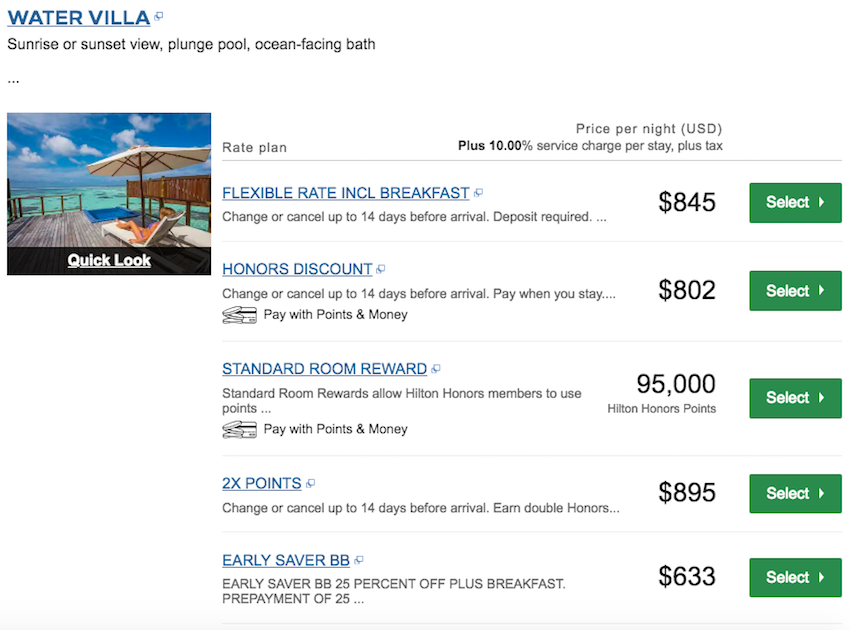Open popup icon next to Water Villa title
This screenshot has height=630, width=850.
pos(160,17)
